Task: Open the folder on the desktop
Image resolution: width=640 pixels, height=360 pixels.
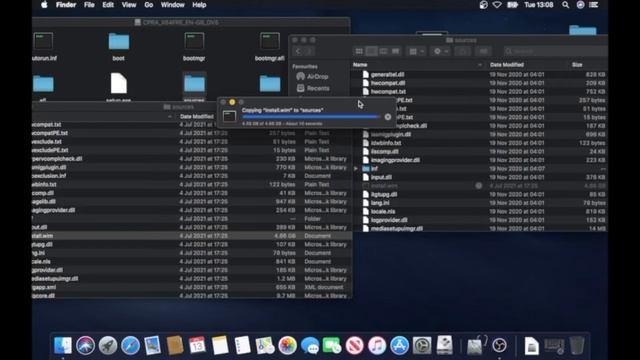Action: click(x=583, y=30)
